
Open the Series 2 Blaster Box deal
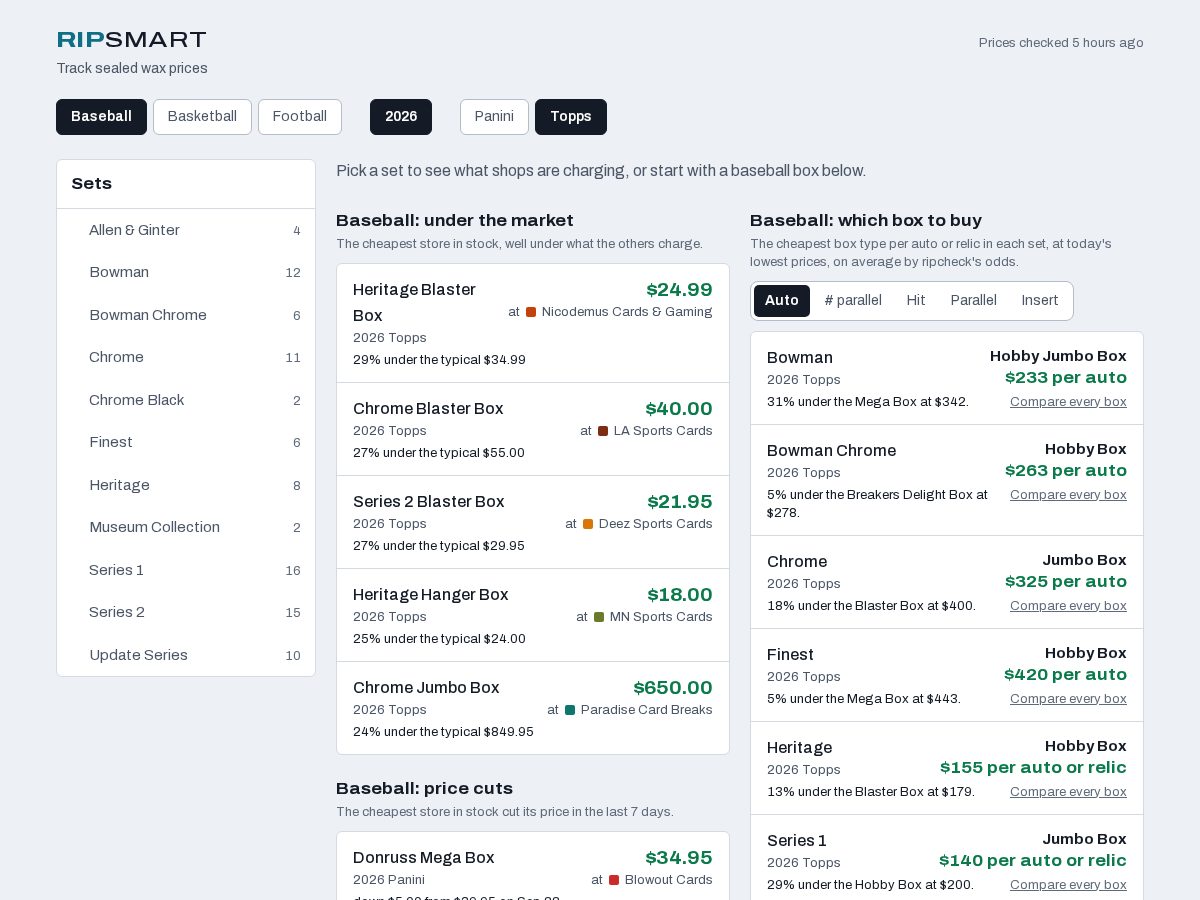533,522
